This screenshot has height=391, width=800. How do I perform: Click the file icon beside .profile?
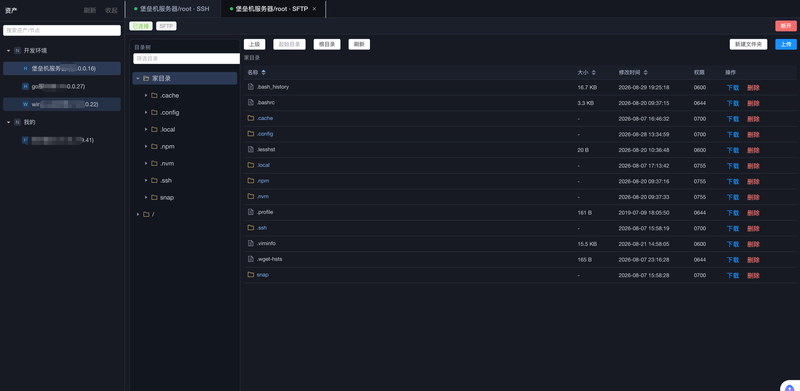251,212
